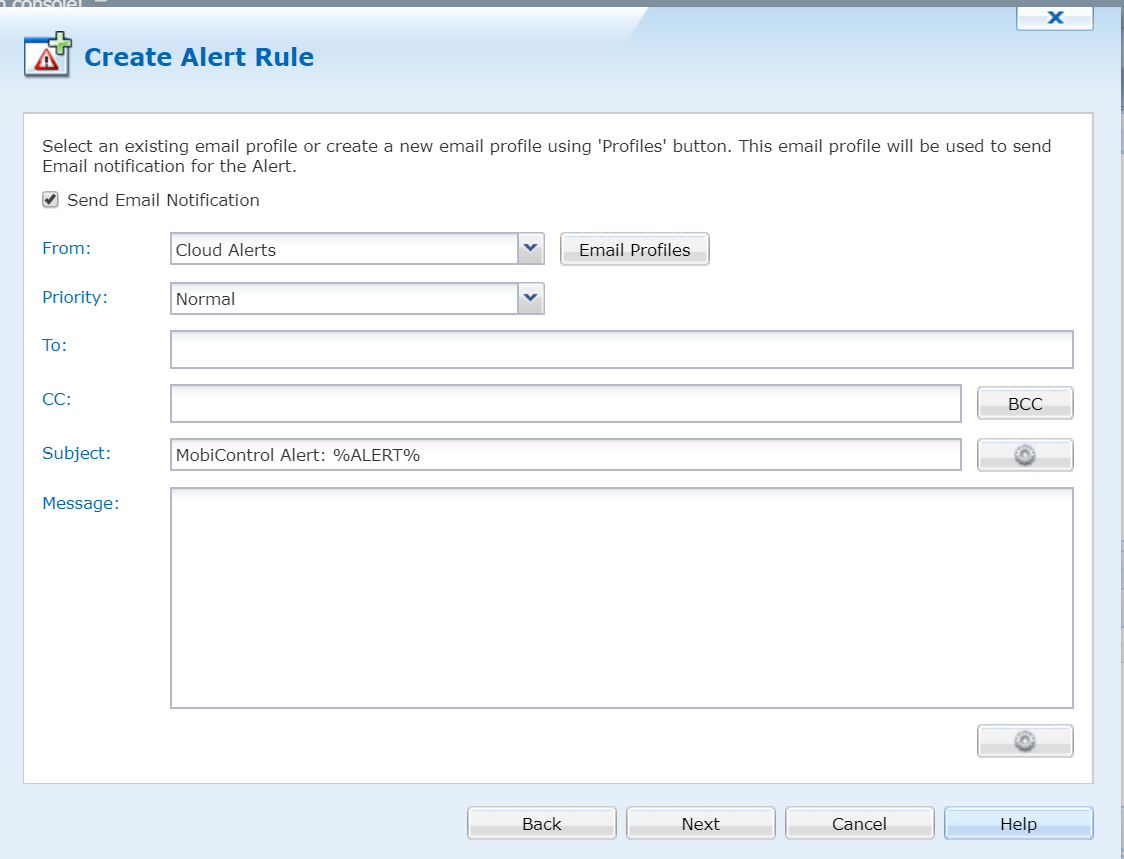The image size is (1124, 859).
Task: Select the Cloud Alerts combo box field
Action: (344, 249)
